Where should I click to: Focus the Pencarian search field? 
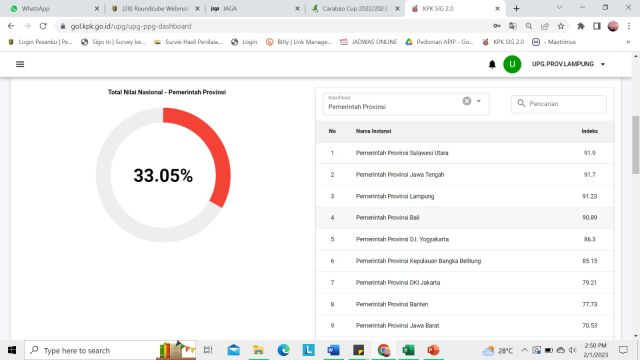pyautogui.click(x=558, y=104)
